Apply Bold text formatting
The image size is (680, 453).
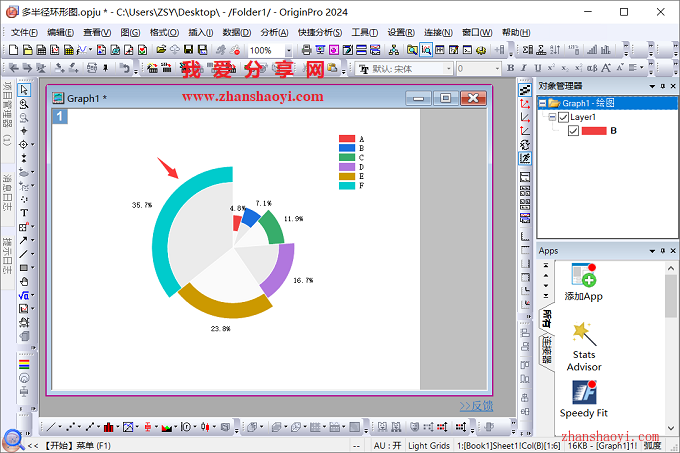click(510, 68)
